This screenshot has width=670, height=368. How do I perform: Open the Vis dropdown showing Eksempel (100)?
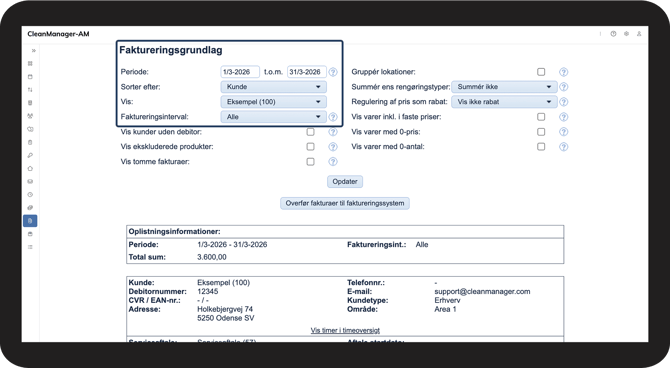click(273, 102)
